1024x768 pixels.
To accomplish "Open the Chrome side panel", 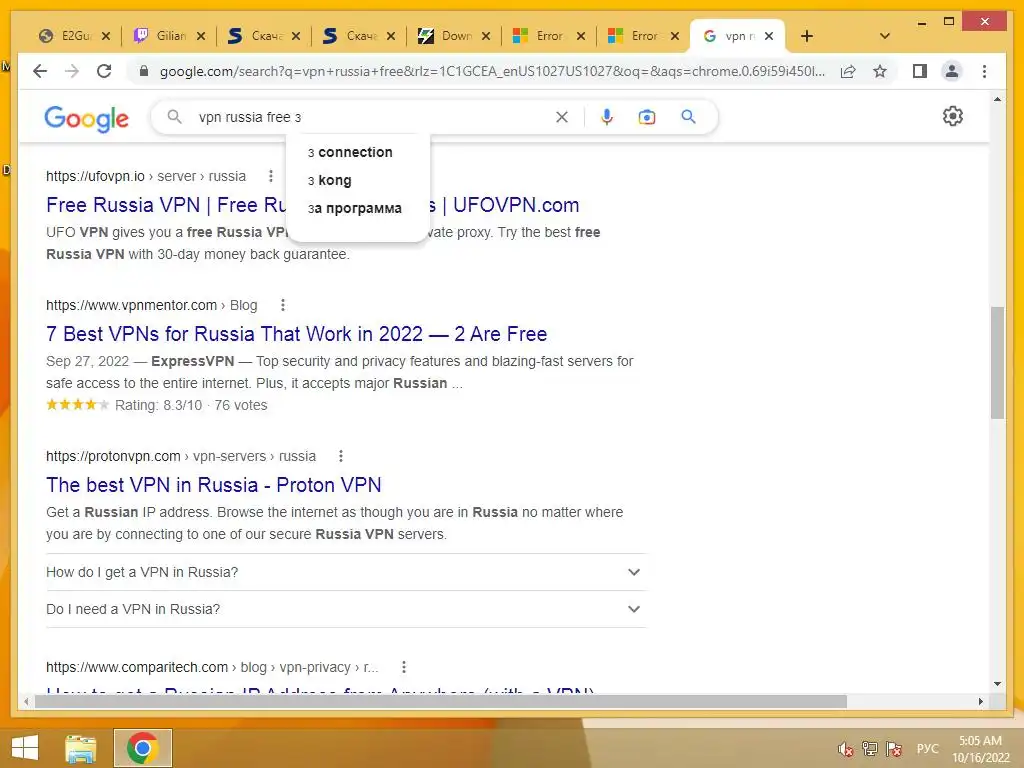I will (x=920, y=71).
